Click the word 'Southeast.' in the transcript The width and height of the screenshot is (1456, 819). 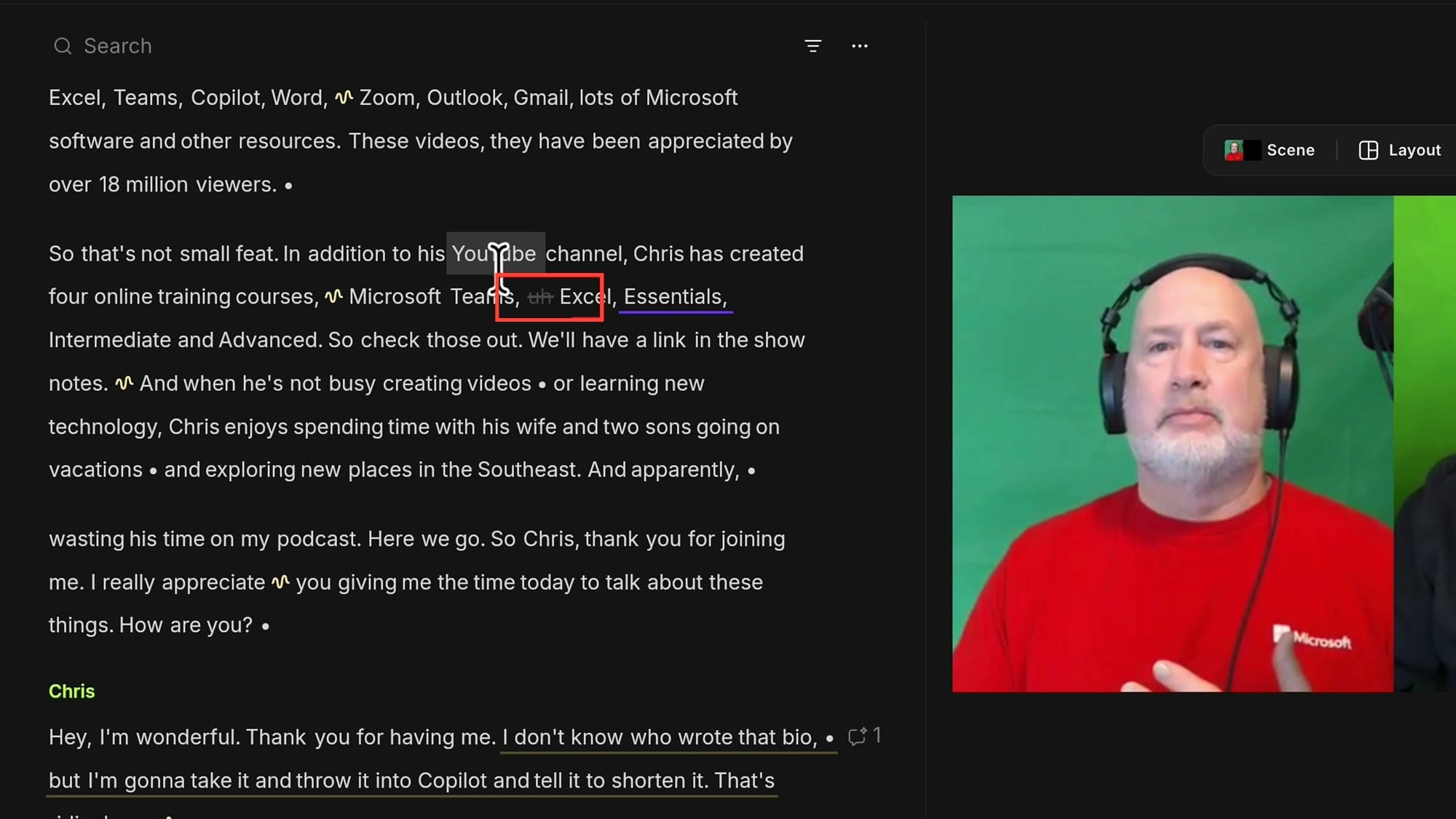click(x=529, y=470)
